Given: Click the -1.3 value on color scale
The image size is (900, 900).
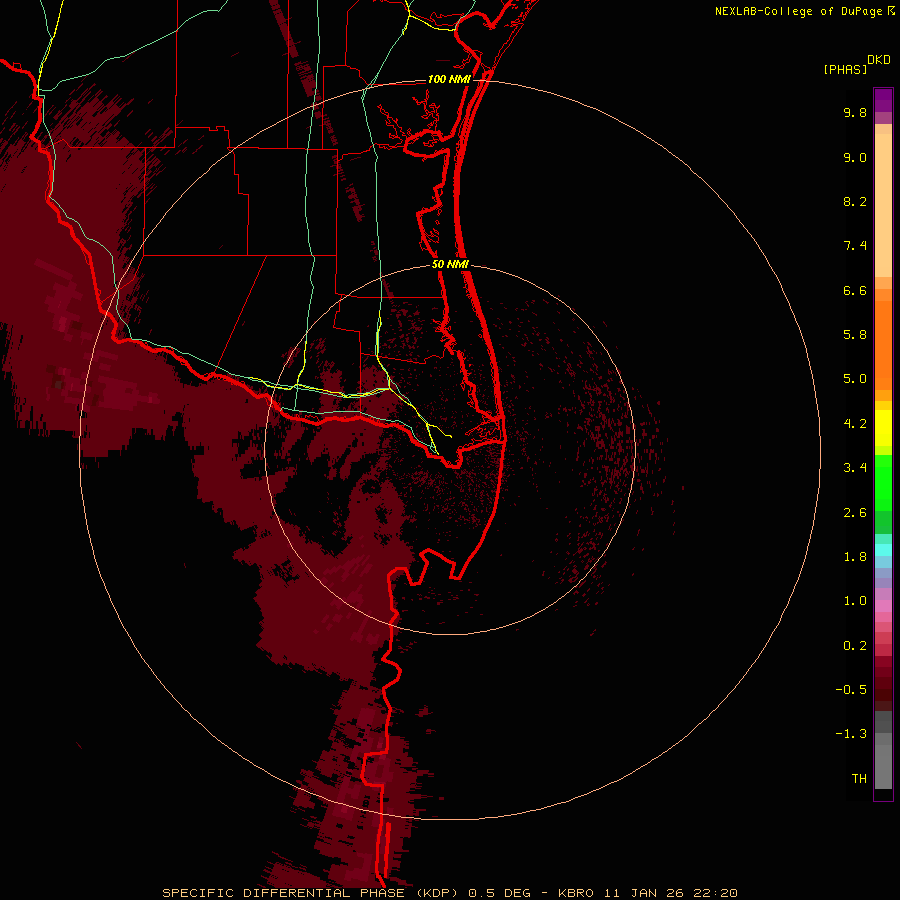Looking at the screenshot, I should point(851,734).
